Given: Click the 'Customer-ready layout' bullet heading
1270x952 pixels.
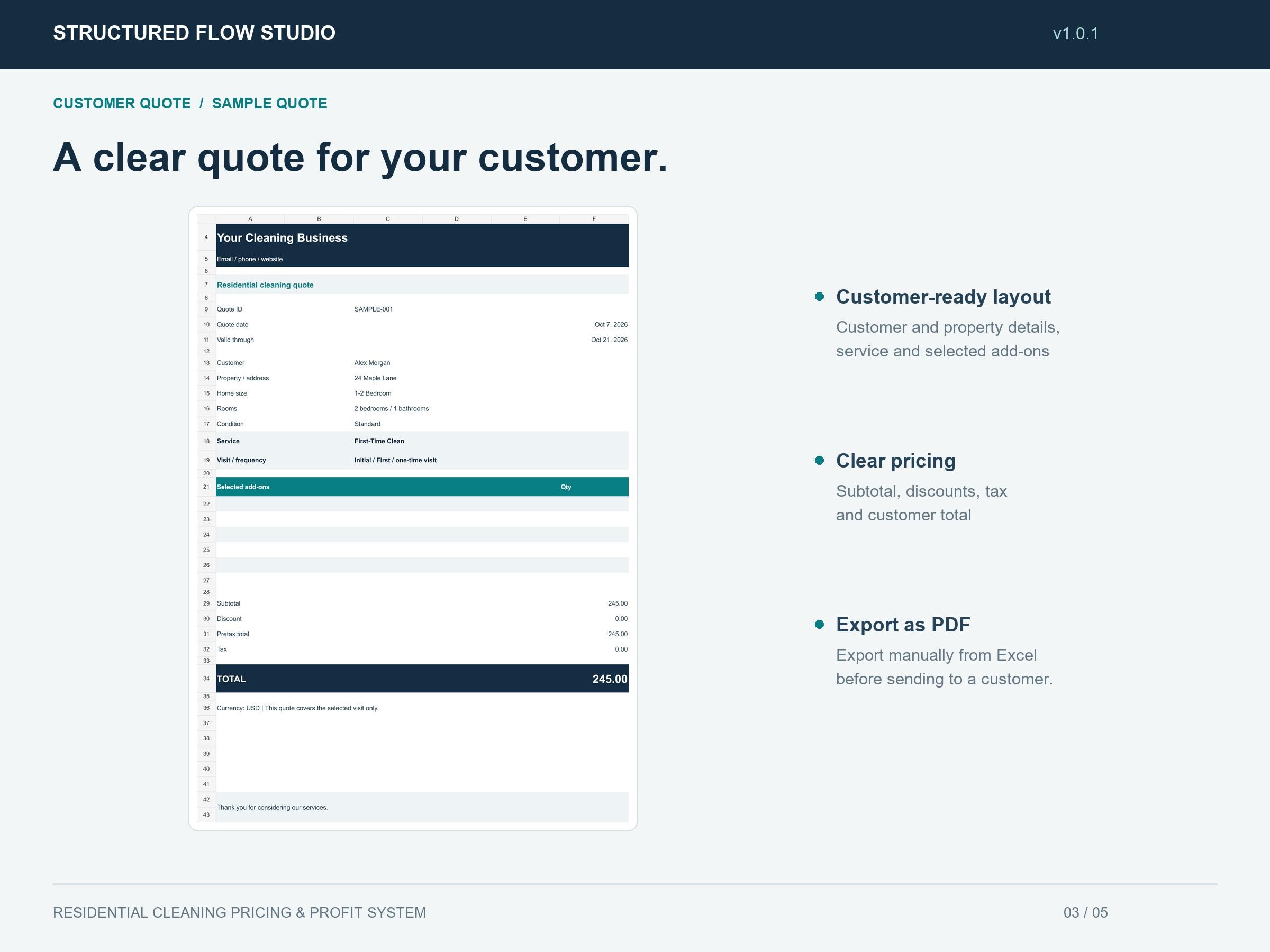Looking at the screenshot, I should pos(944,297).
